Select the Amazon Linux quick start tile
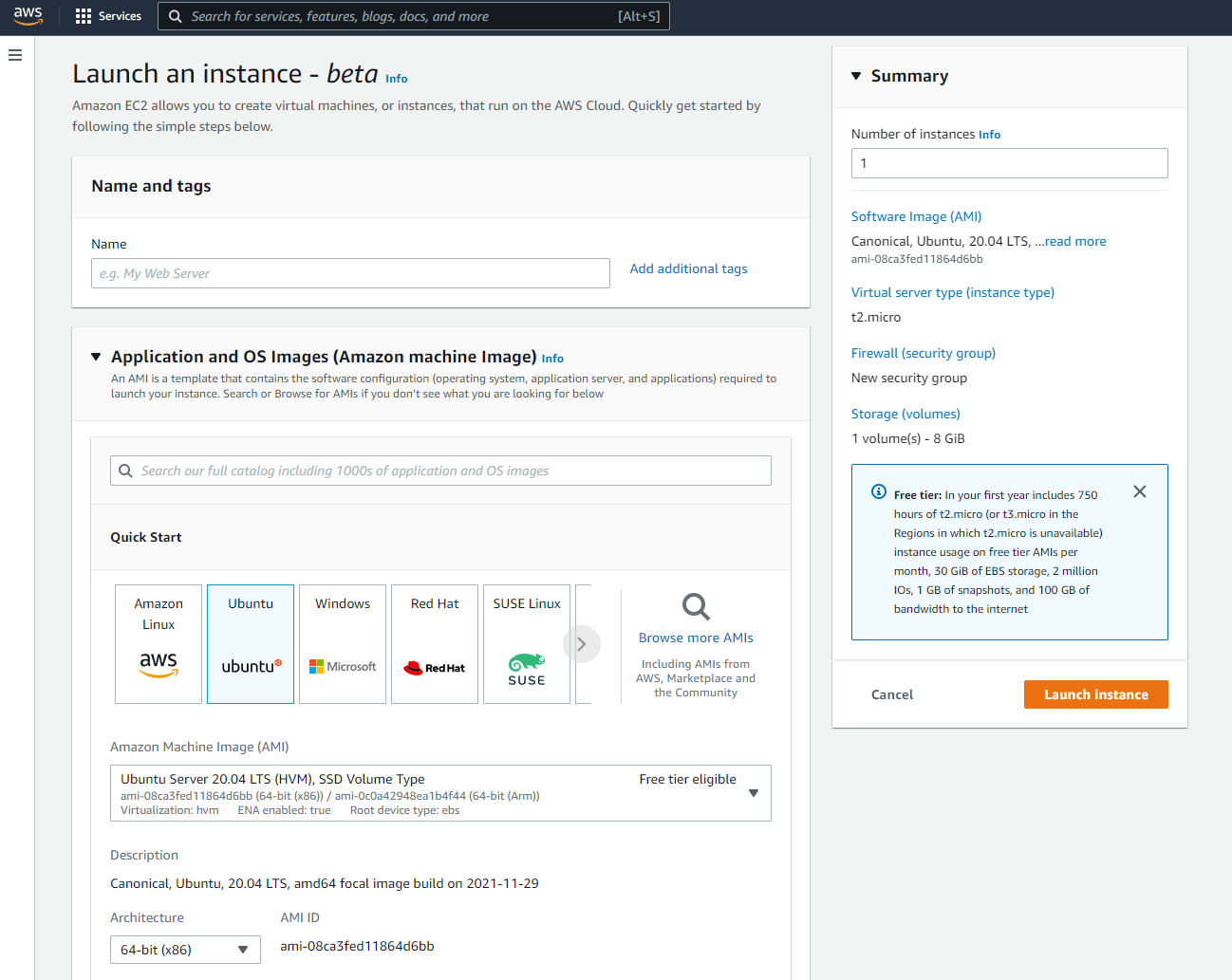Viewport: 1232px width, 980px height. [x=159, y=644]
